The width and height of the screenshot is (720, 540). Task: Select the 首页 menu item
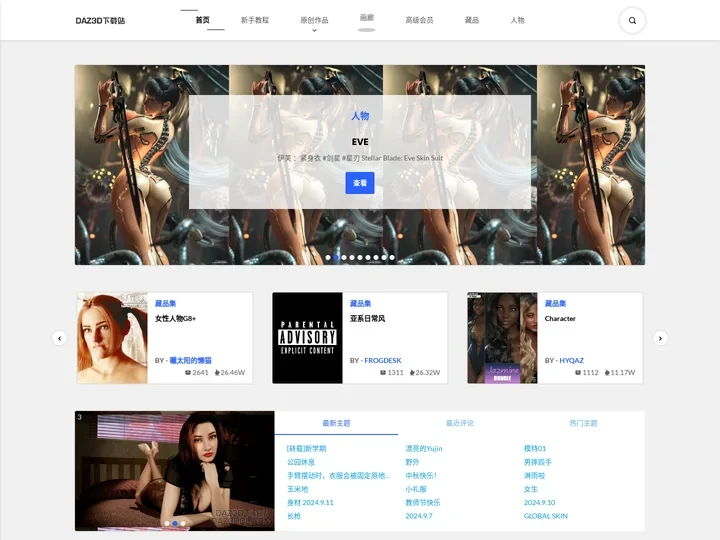coord(202,20)
